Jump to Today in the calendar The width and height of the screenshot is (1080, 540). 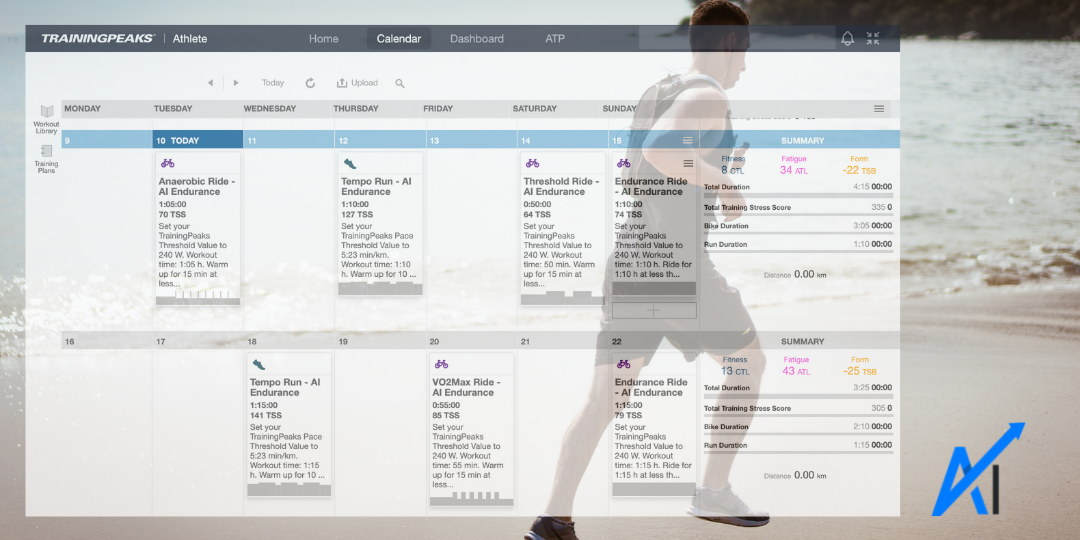(x=273, y=83)
